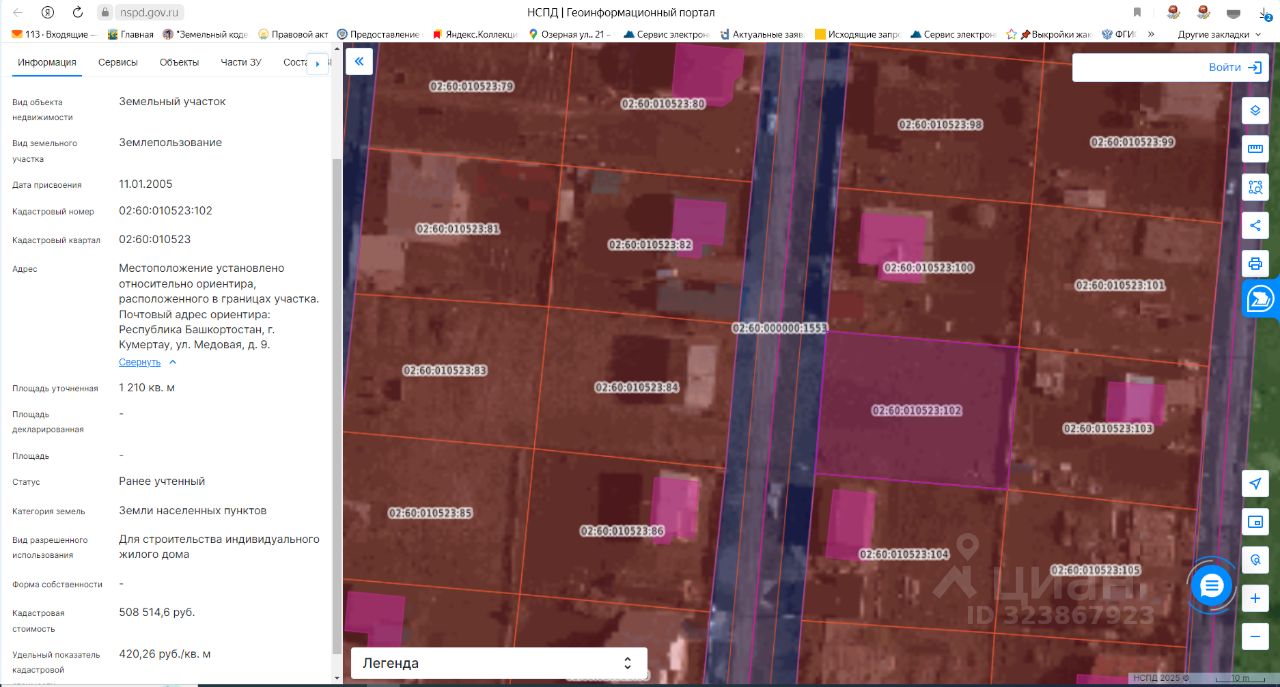
Task: Open the Части ЗУ tab
Action: point(241,62)
